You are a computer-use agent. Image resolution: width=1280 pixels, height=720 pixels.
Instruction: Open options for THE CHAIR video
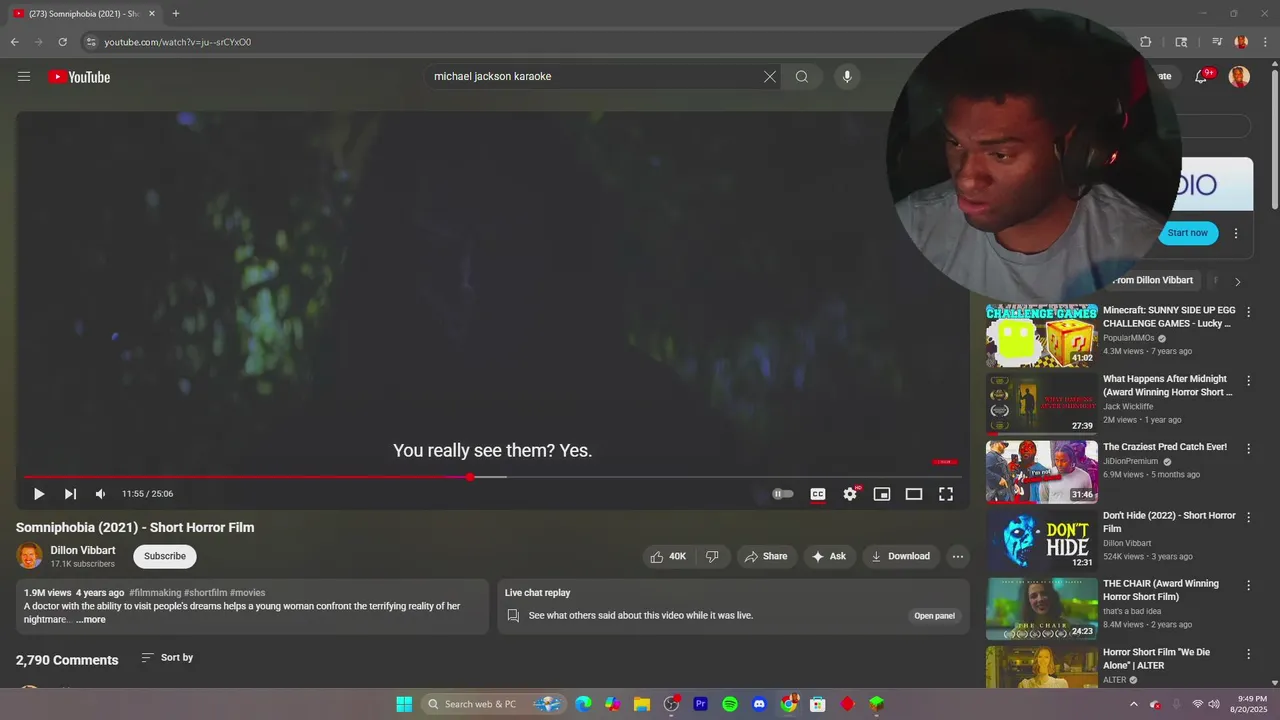pos(1248,584)
